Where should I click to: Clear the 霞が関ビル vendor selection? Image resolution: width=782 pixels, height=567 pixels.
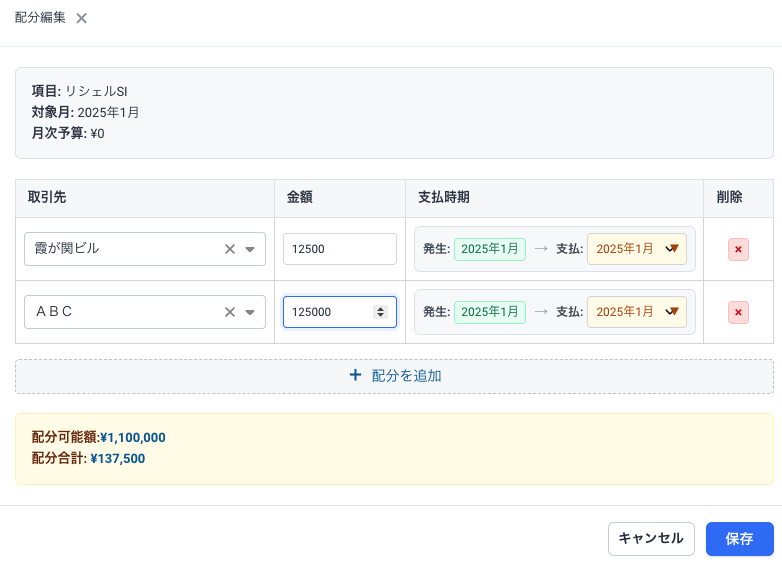(x=229, y=249)
